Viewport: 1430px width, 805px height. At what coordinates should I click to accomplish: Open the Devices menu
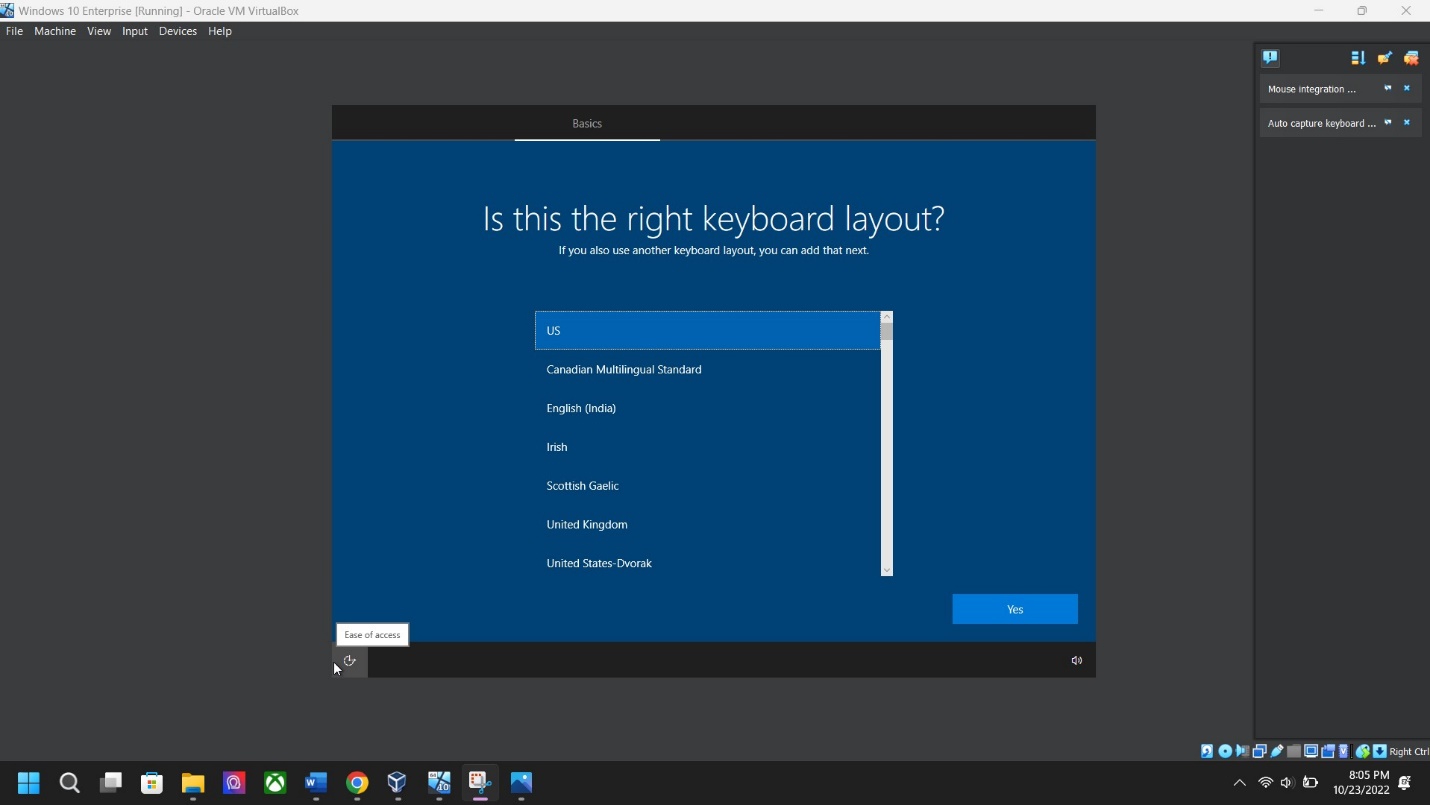178,31
